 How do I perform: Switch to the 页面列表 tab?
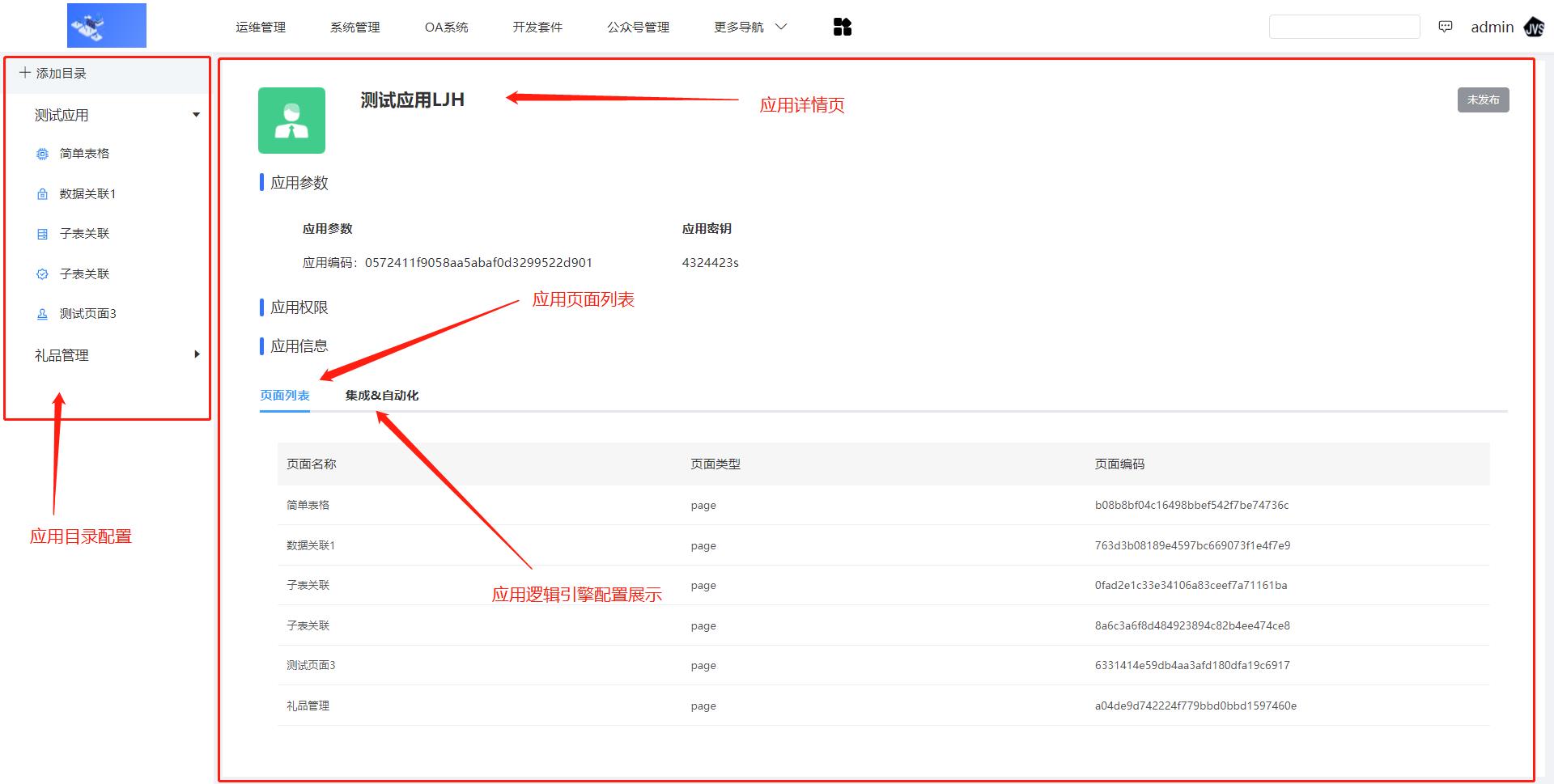coord(285,395)
